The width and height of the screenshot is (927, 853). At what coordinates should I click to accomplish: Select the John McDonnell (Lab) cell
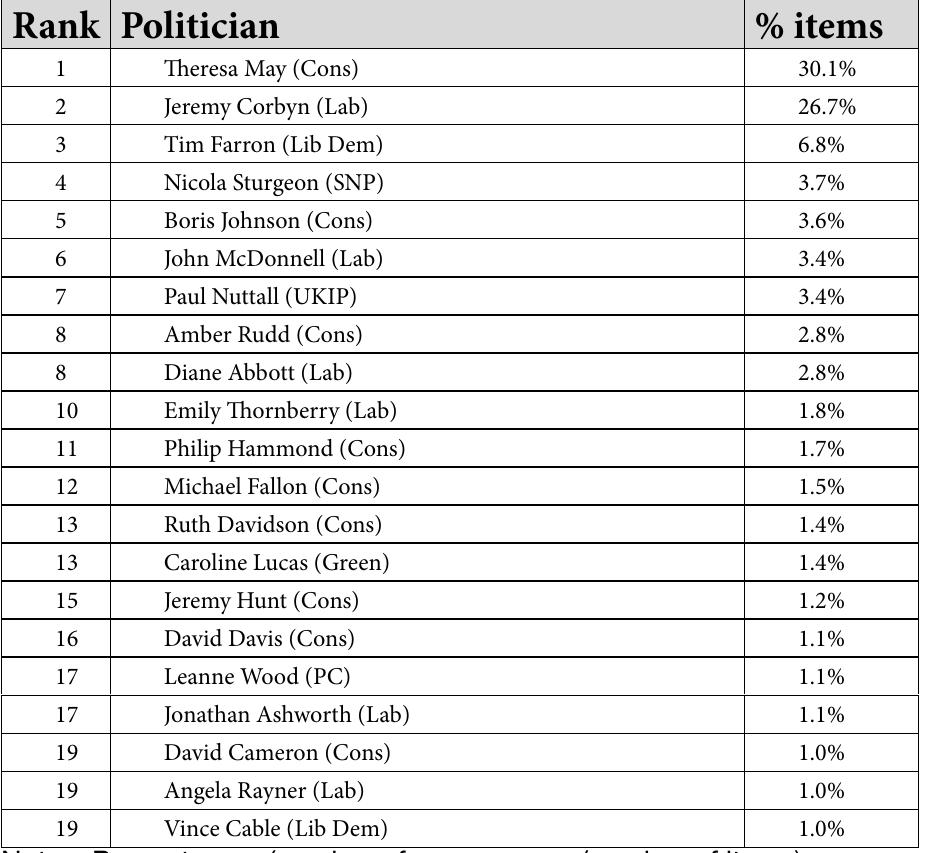273,258
